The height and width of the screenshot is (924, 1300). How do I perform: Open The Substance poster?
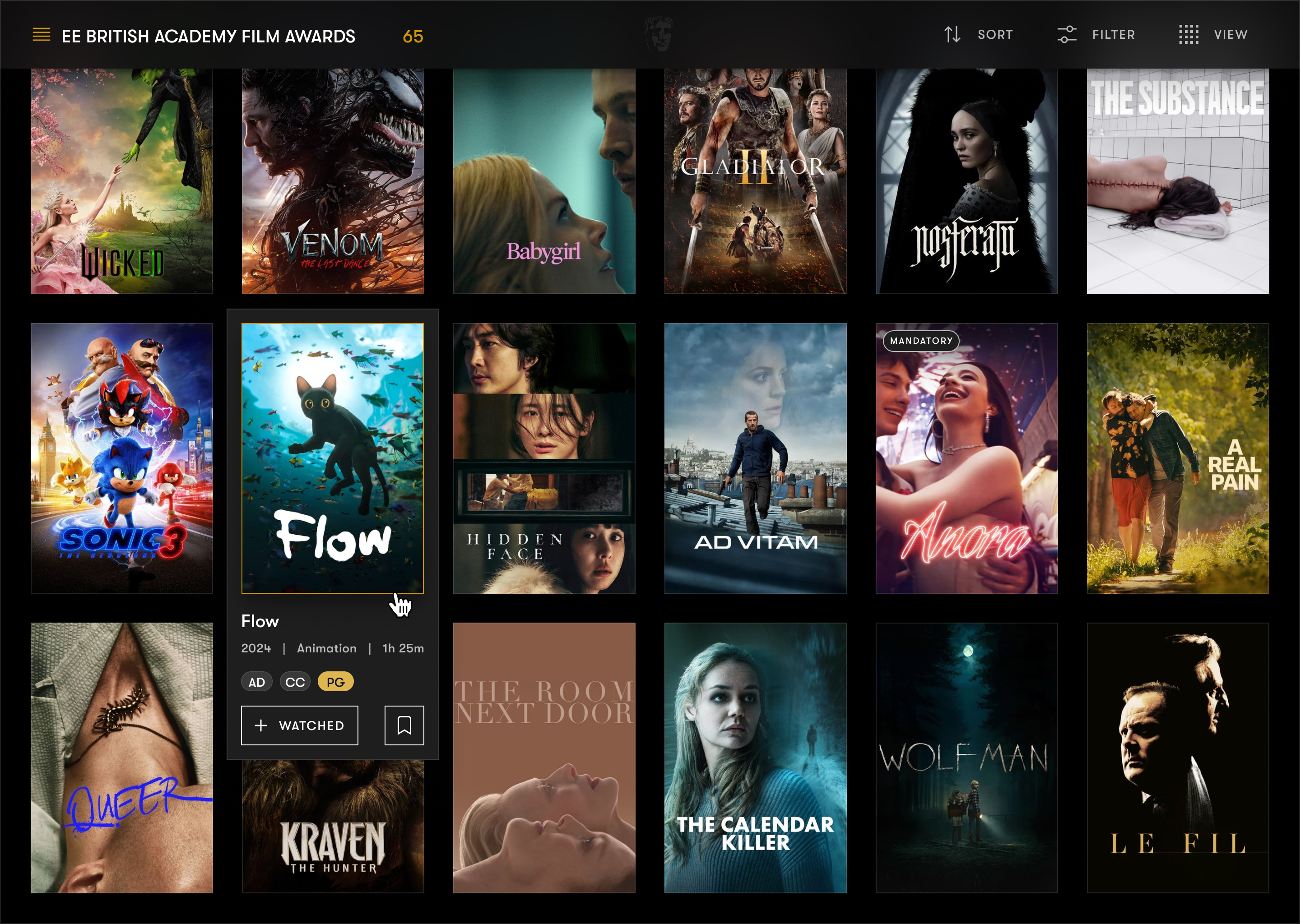[1178, 181]
